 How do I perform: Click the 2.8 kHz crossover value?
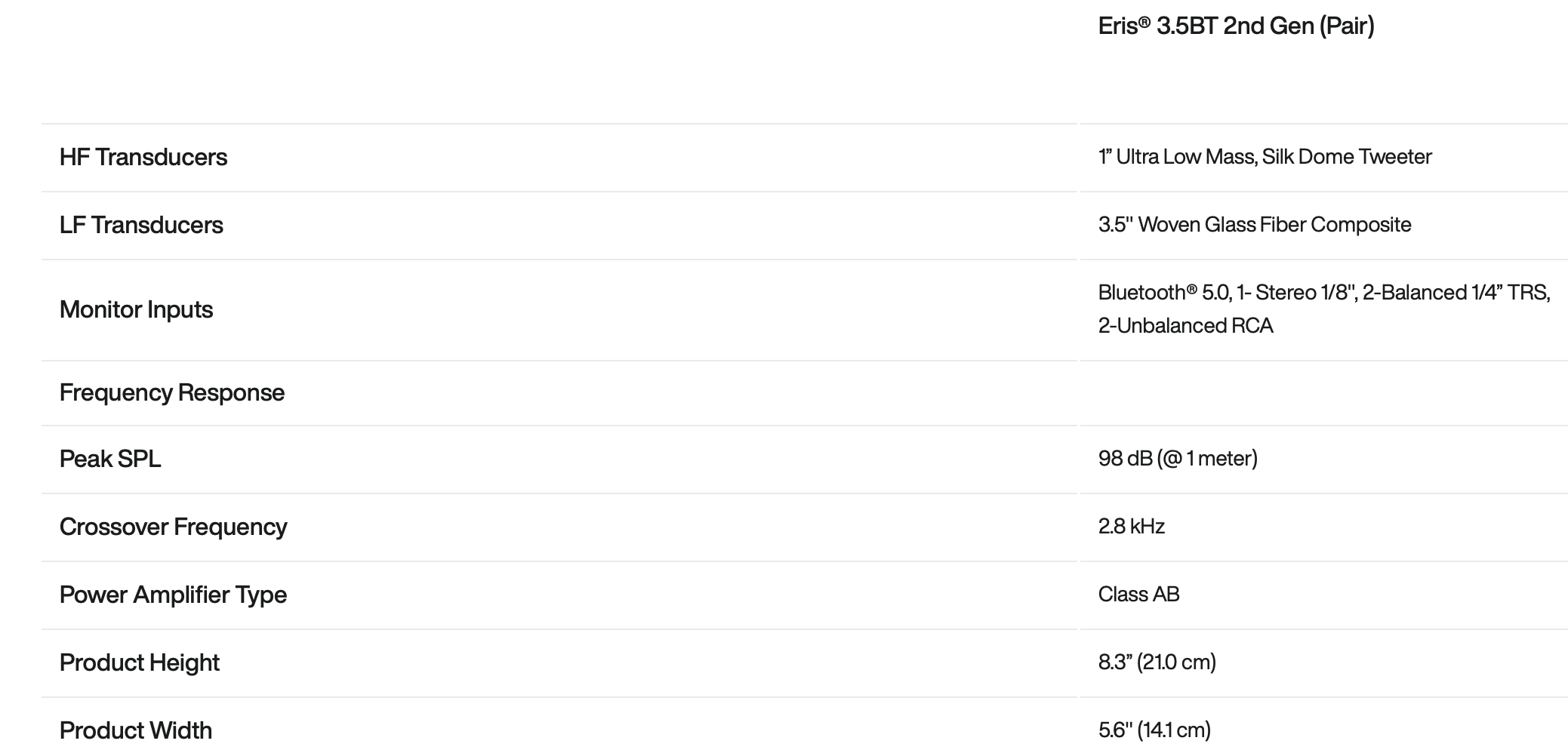pos(1132,527)
